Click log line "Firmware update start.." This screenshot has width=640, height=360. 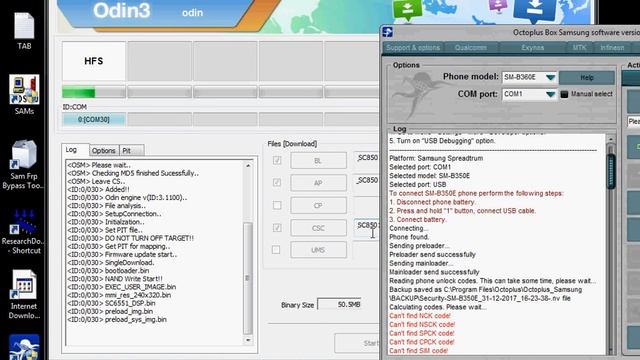[122, 255]
